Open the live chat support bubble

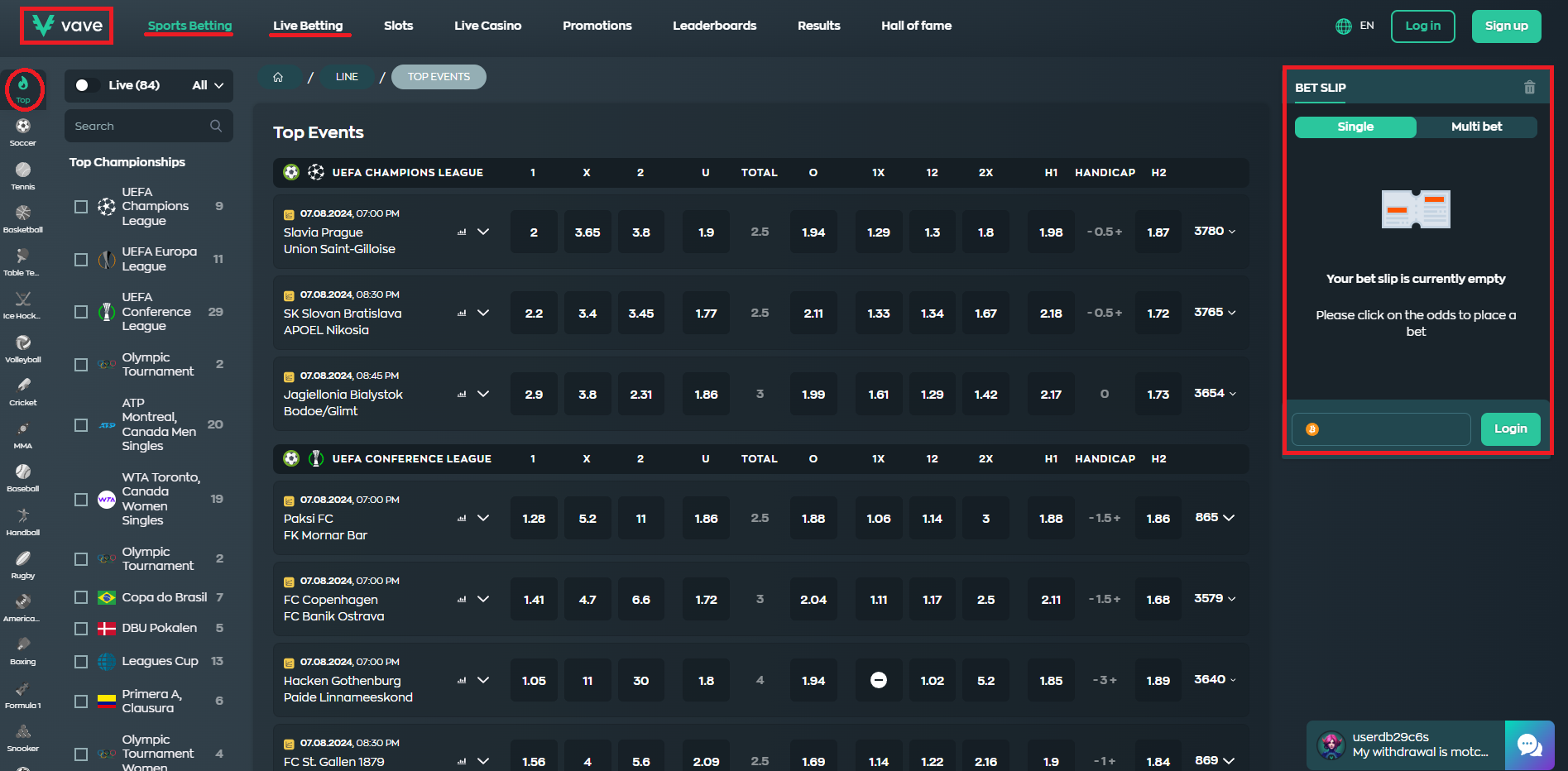[1529, 745]
